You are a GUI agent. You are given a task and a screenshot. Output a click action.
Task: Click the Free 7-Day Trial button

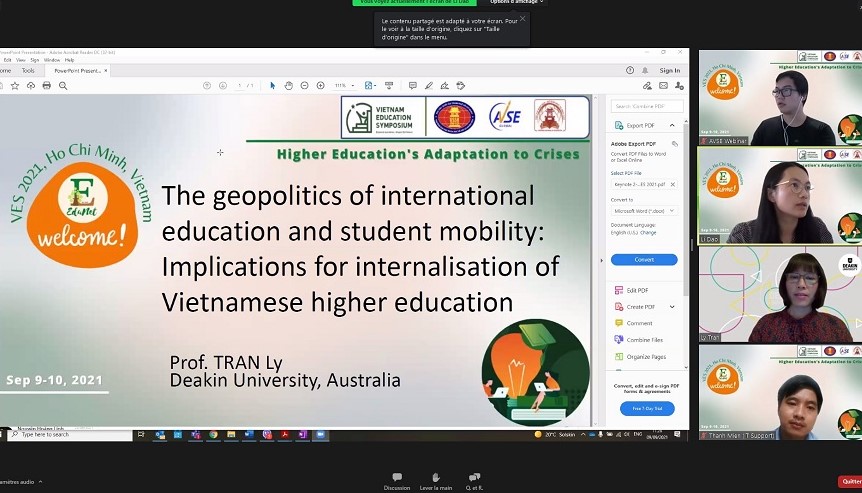click(x=647, y=409)
